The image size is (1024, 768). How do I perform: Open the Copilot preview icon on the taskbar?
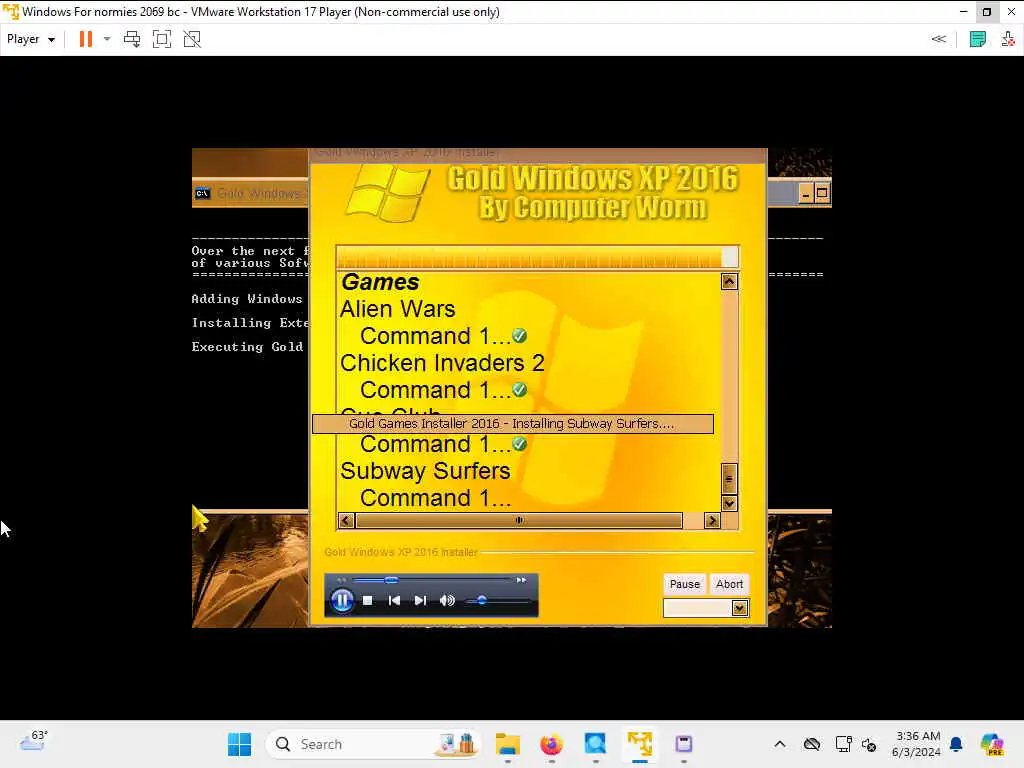(991, 744)
